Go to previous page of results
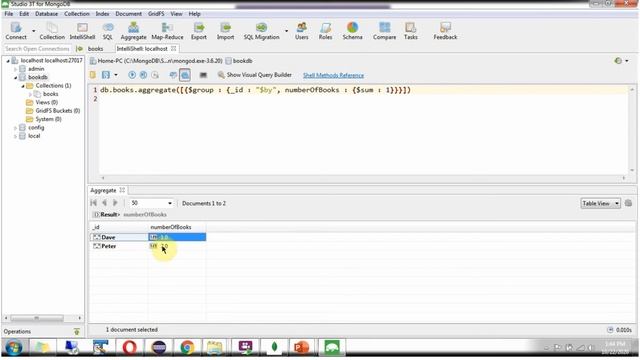Image resolution: width=640 pixels, height=360 pixels. [104, 202]
